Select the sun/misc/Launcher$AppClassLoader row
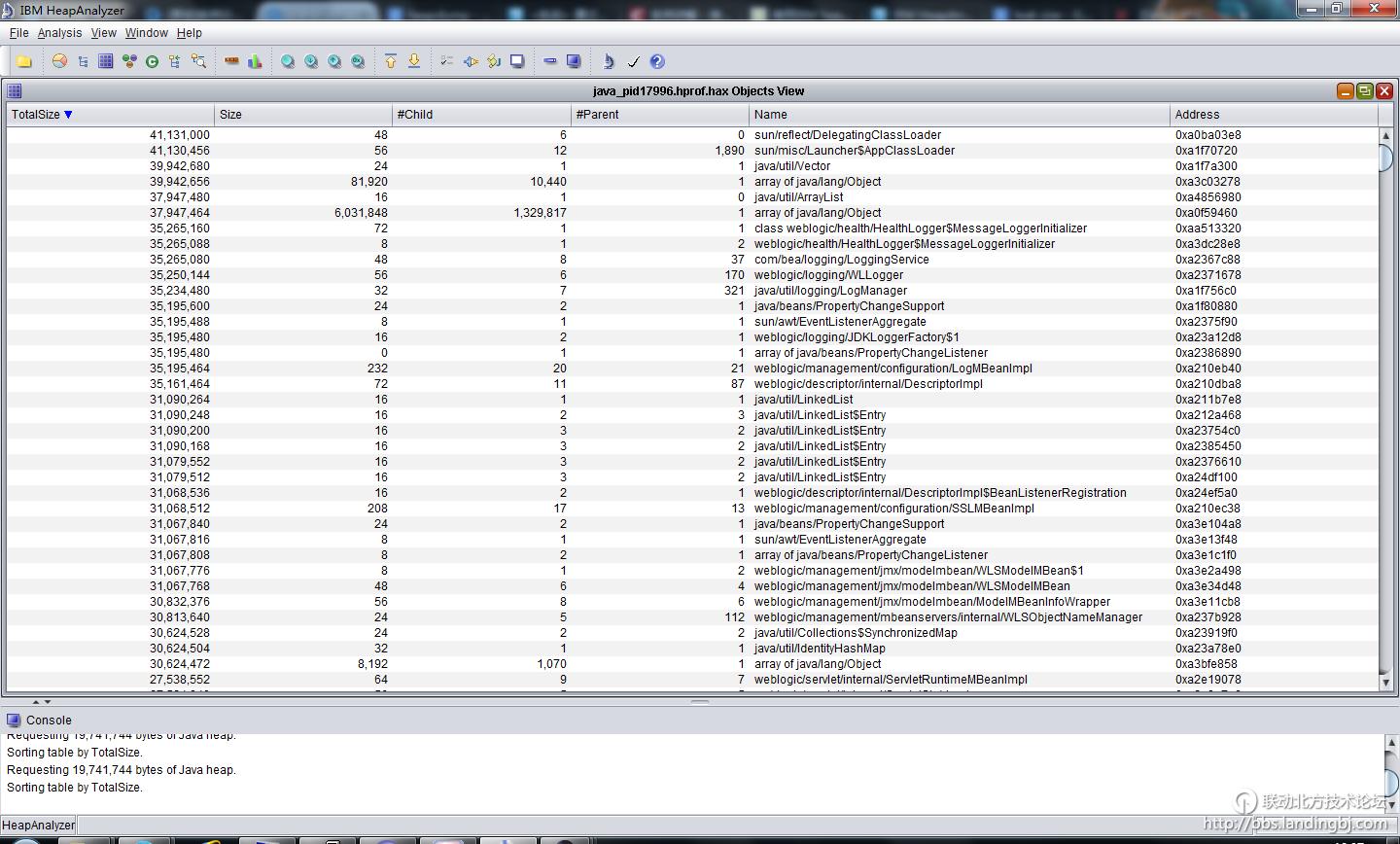 pos(854,151)
